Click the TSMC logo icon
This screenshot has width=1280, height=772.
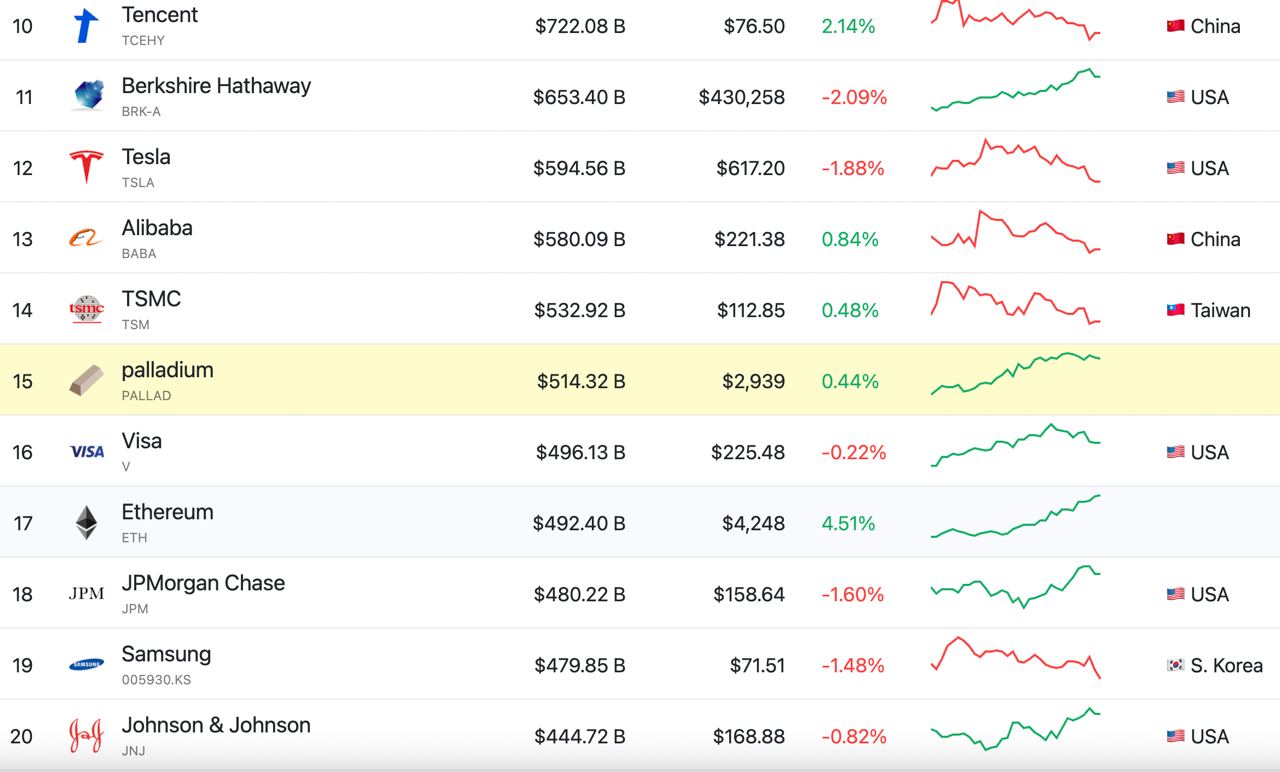pos(87,309)
